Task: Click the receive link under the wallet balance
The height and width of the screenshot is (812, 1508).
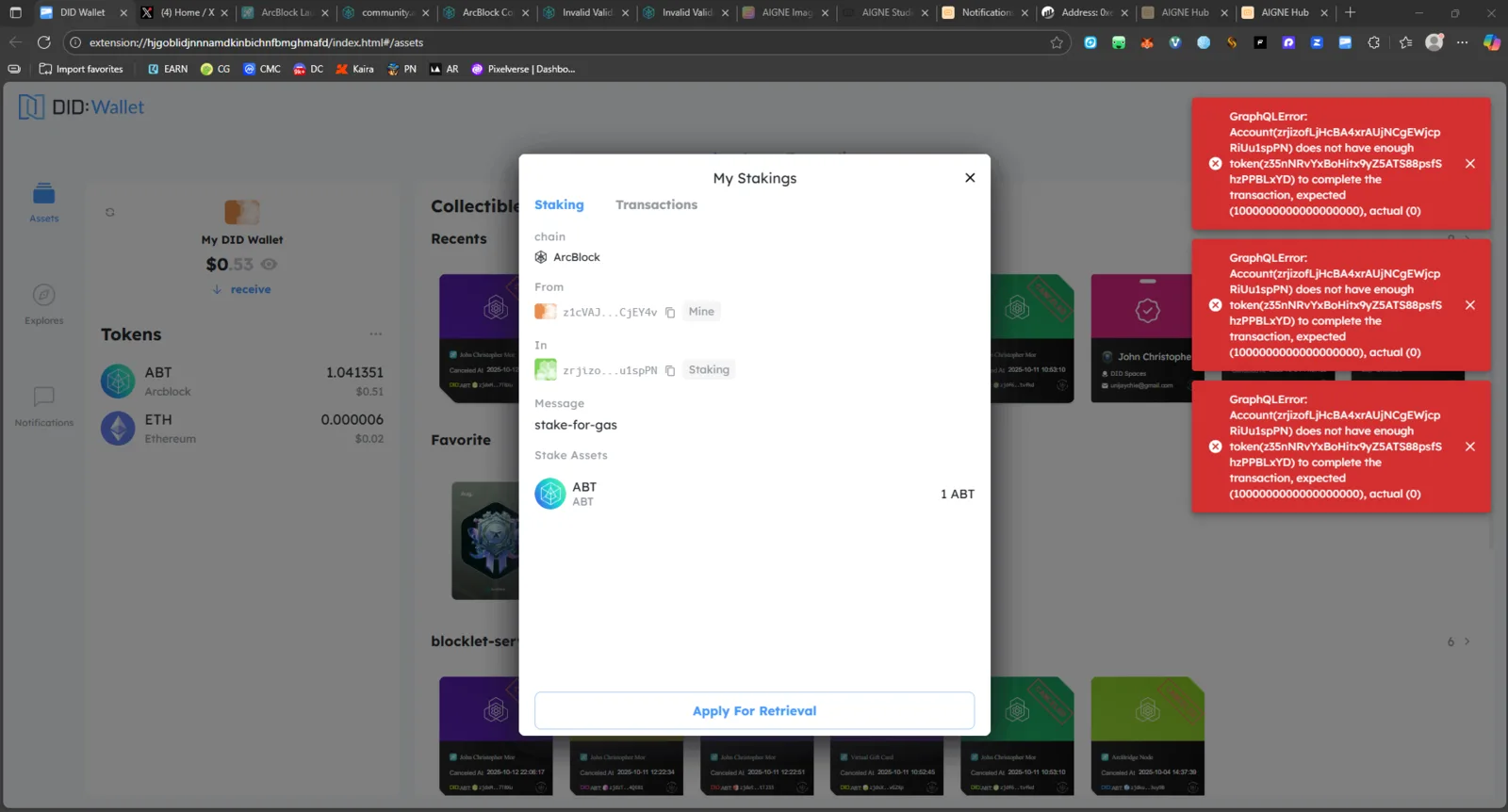Action: (x=242, y=290)
